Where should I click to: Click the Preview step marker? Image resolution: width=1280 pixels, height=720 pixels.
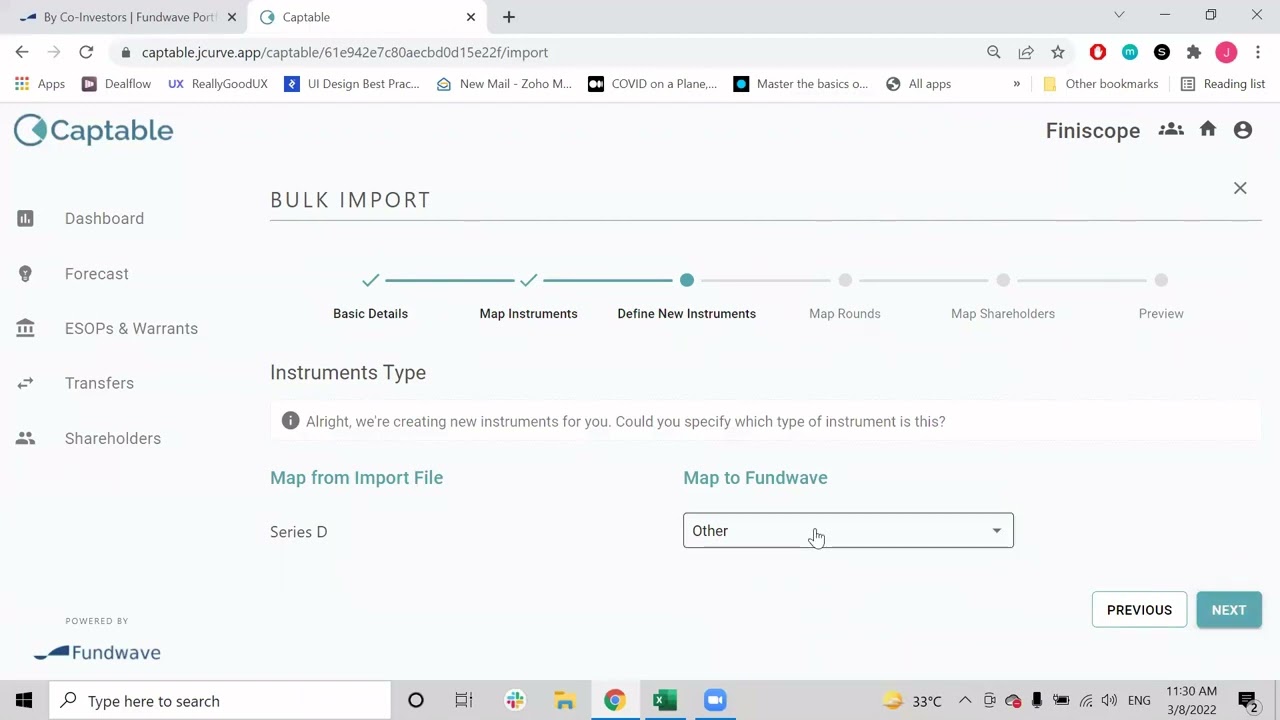[x=1161, y=280]
